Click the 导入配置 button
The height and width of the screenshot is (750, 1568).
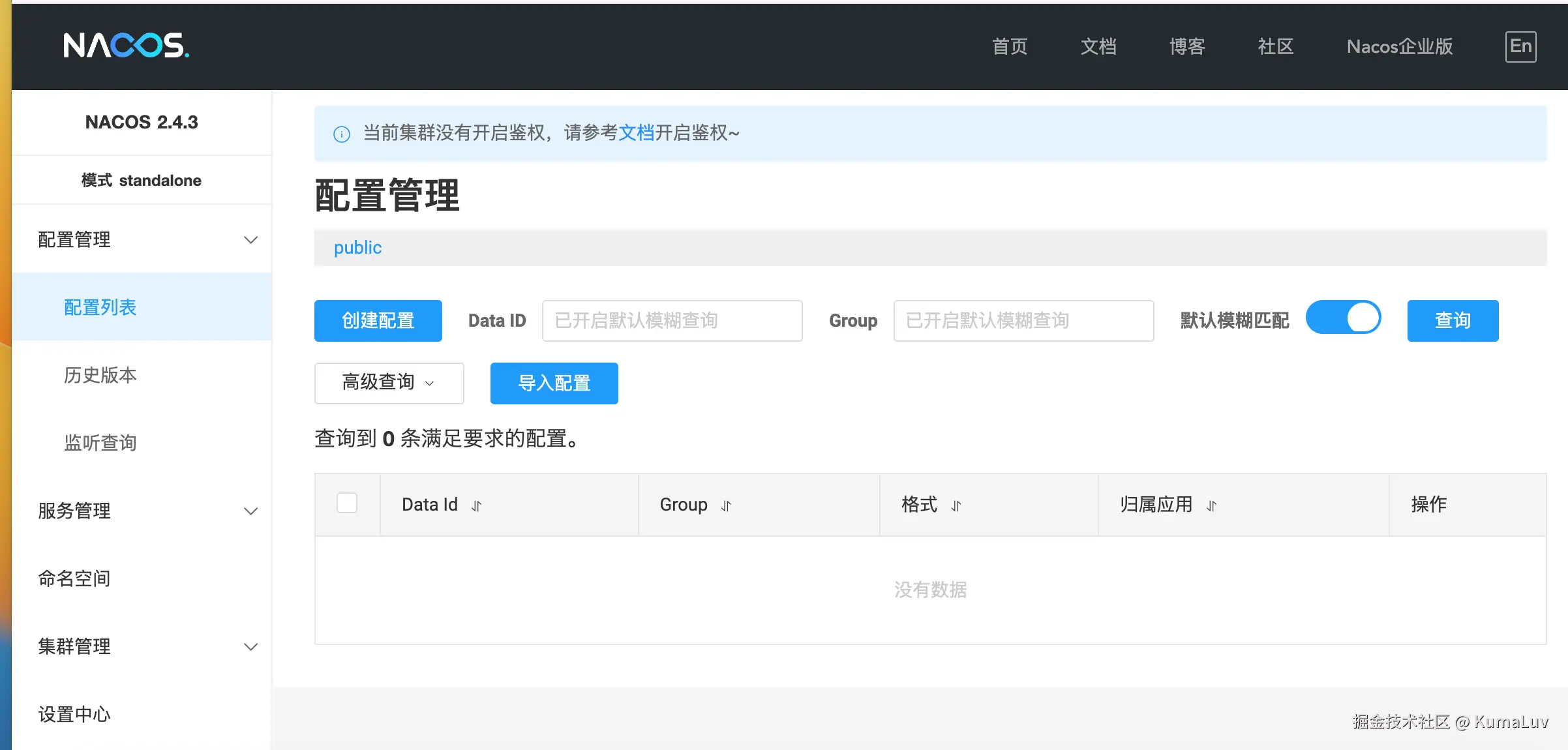[x=554, y=383]
